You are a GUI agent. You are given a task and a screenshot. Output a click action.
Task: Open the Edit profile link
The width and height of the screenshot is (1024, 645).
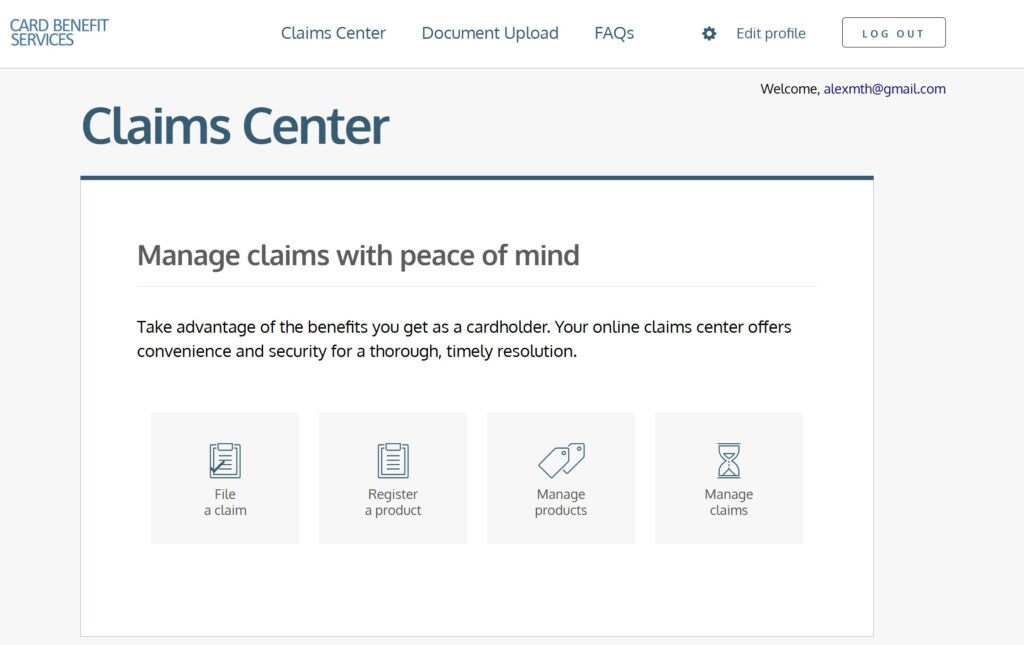pos(770,33)
